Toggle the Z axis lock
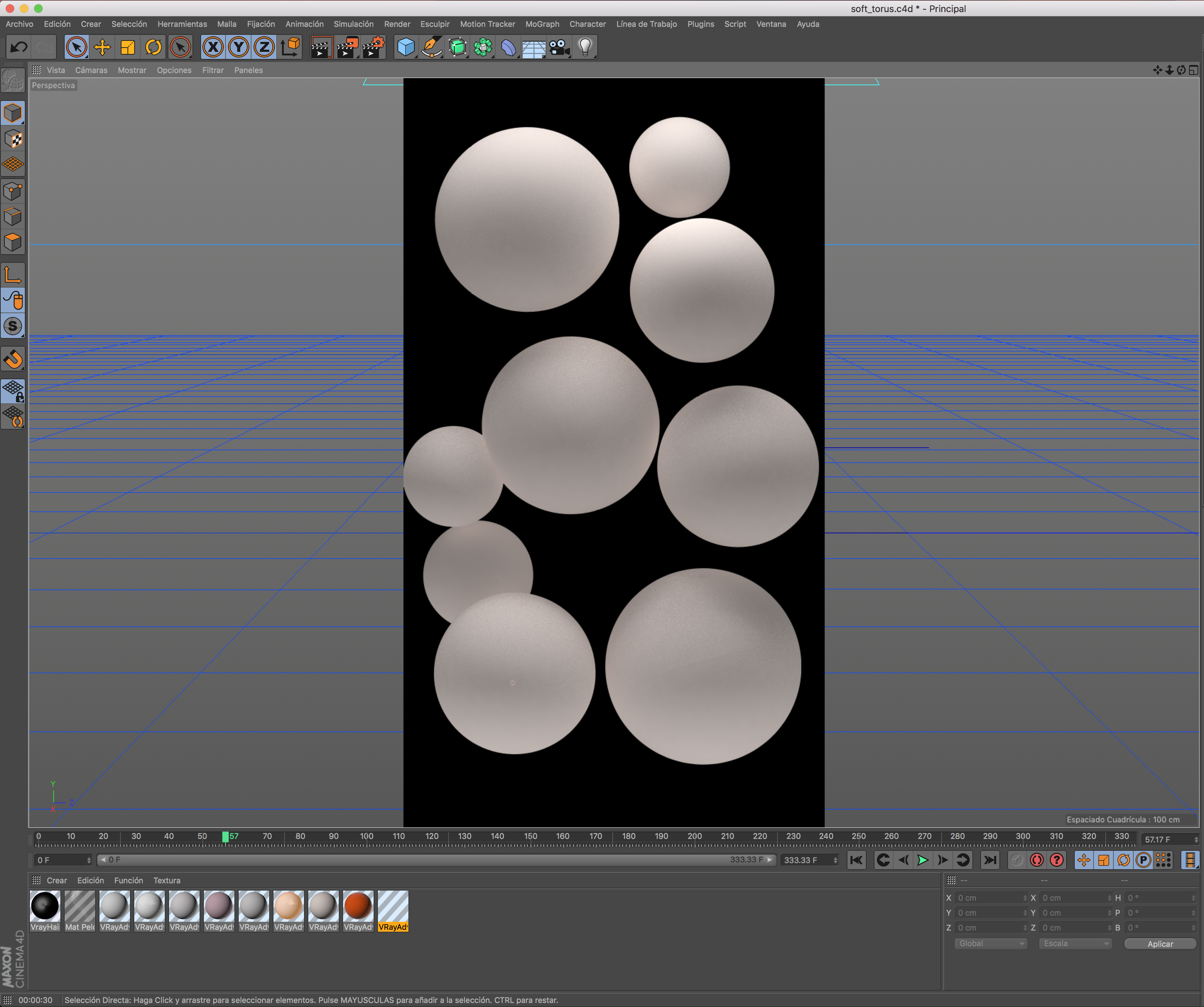 click(x=264, y=48)
